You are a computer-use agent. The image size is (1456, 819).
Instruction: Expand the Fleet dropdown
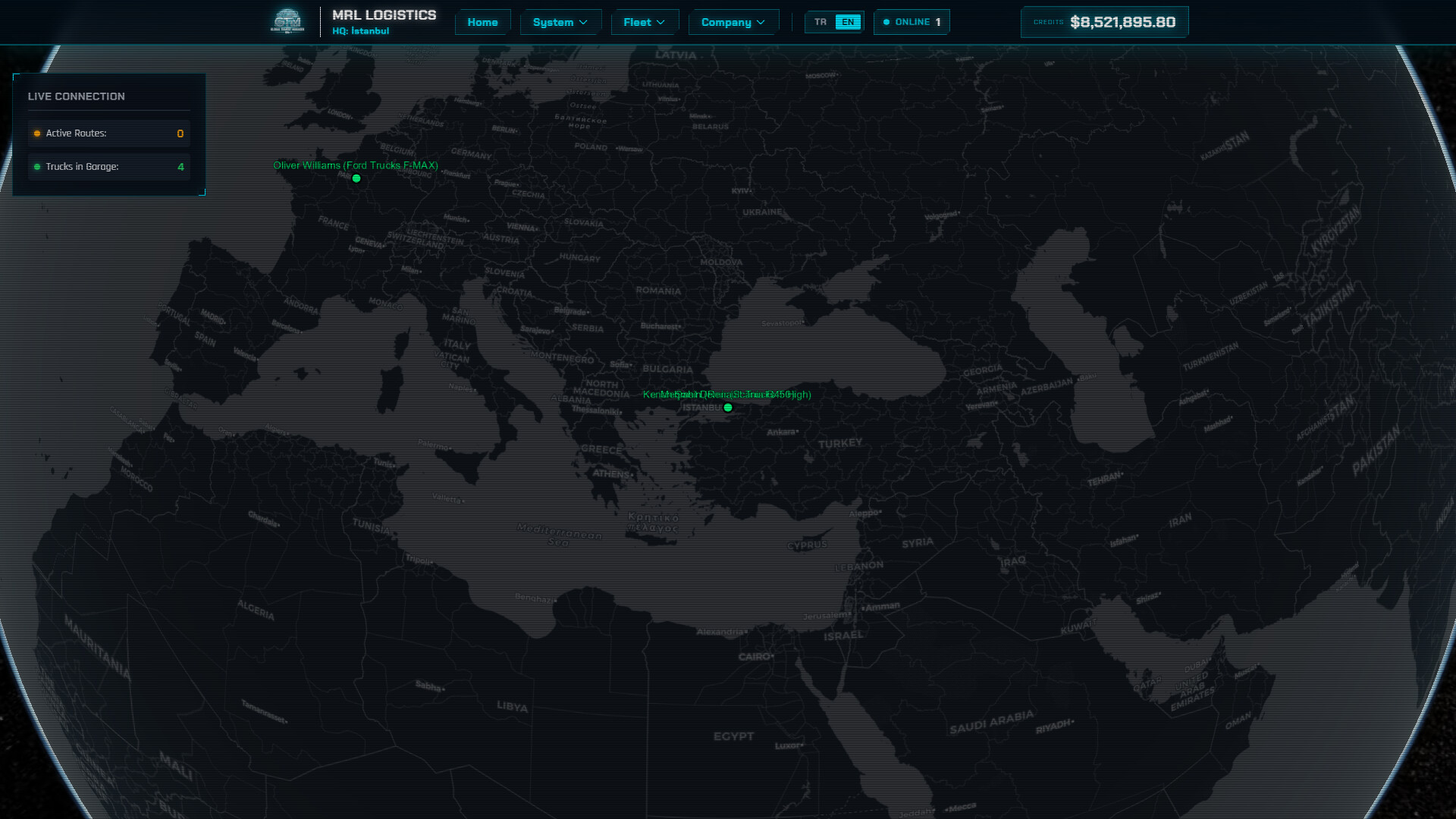click(x=644, y=22)
